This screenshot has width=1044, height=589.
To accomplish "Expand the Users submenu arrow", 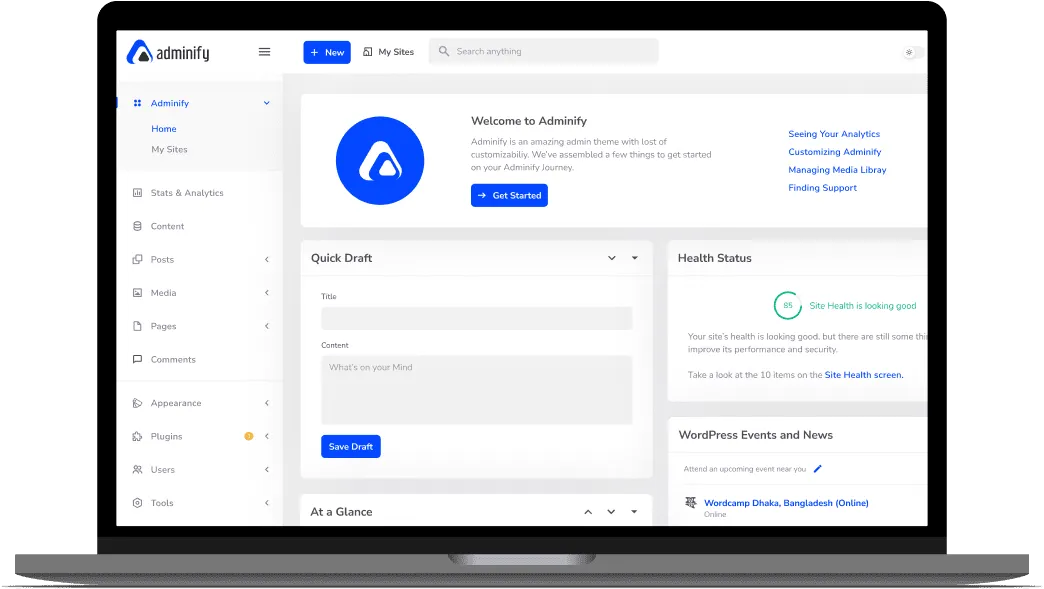I will pyautogui.click(x=267, y=470).
